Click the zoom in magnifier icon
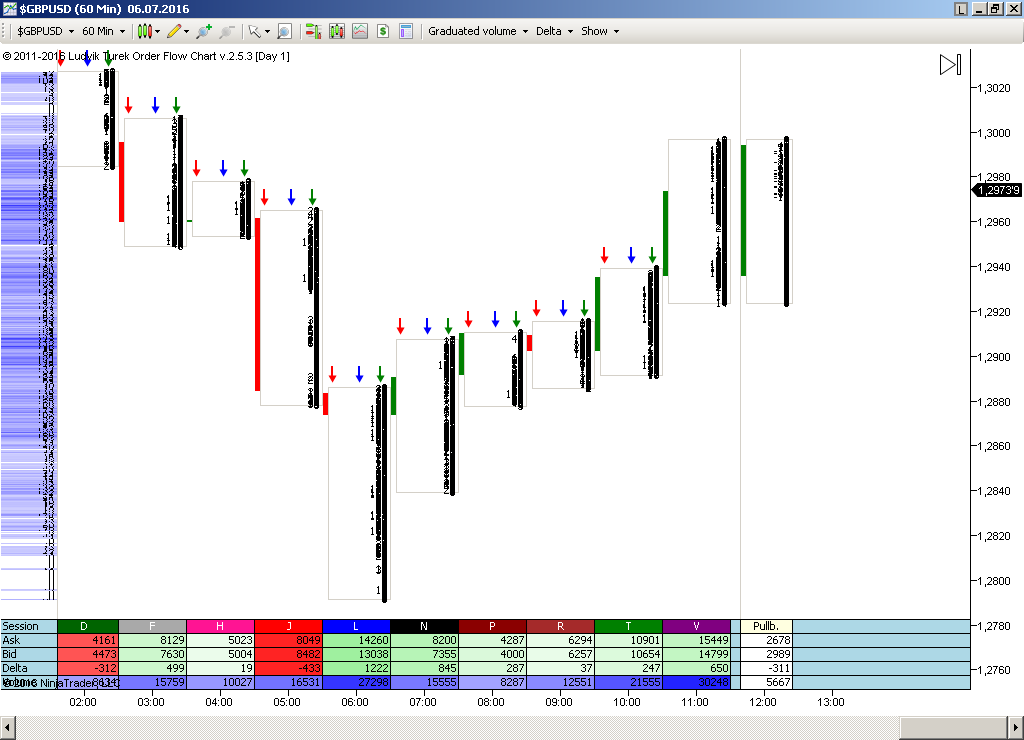1024x740 pixels. pyautogui.click(x=203, y=31)
